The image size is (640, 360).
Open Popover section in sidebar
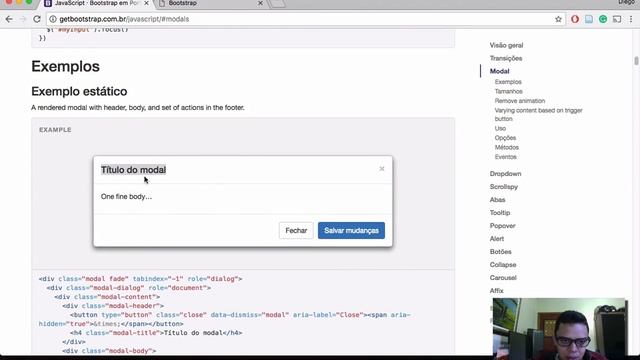[502, 226]
